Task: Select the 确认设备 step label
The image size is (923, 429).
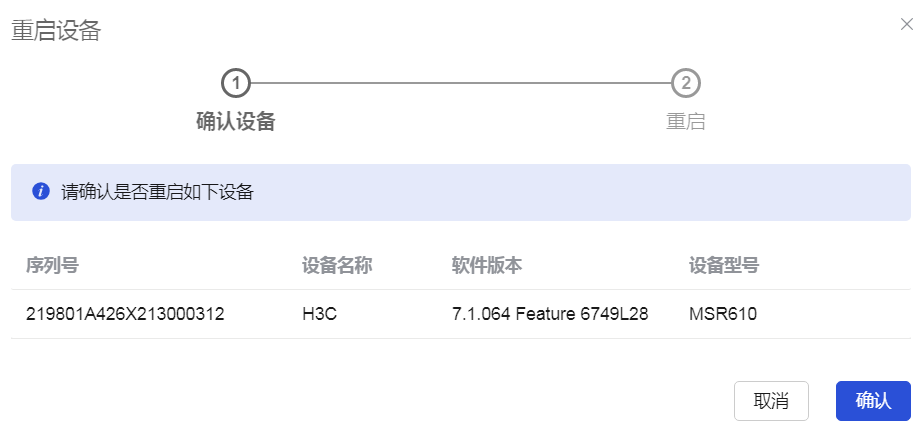Action: click(235, 122)
